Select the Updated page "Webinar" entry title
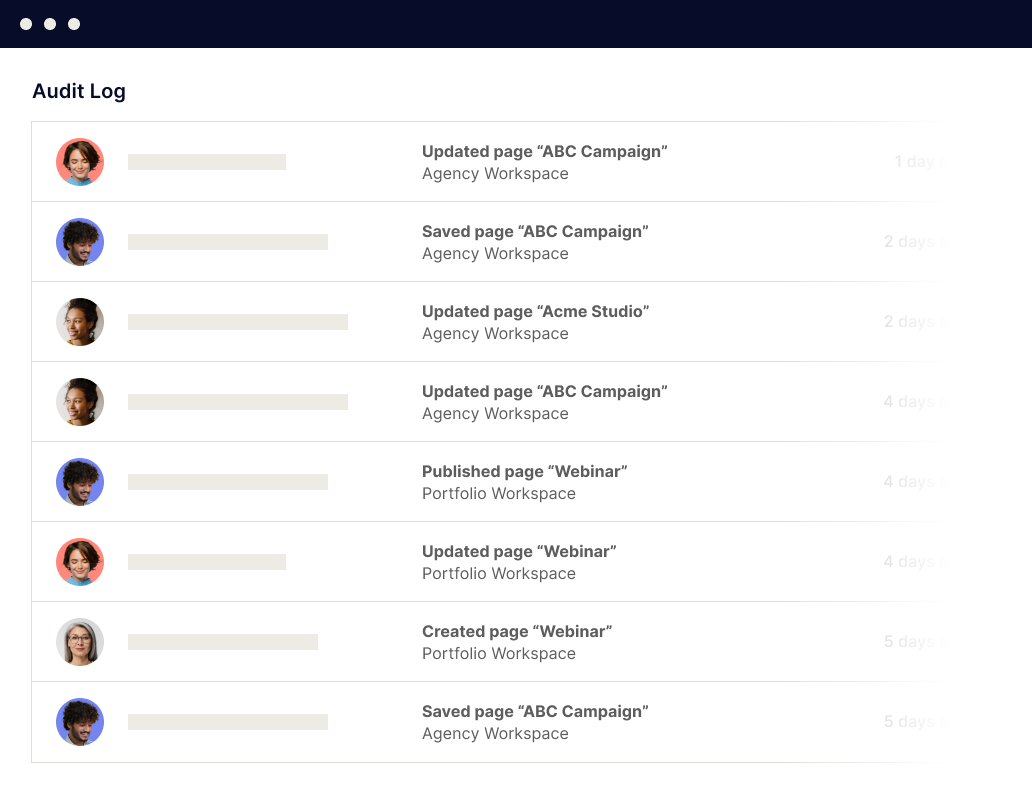 click(x=518, y=551)
